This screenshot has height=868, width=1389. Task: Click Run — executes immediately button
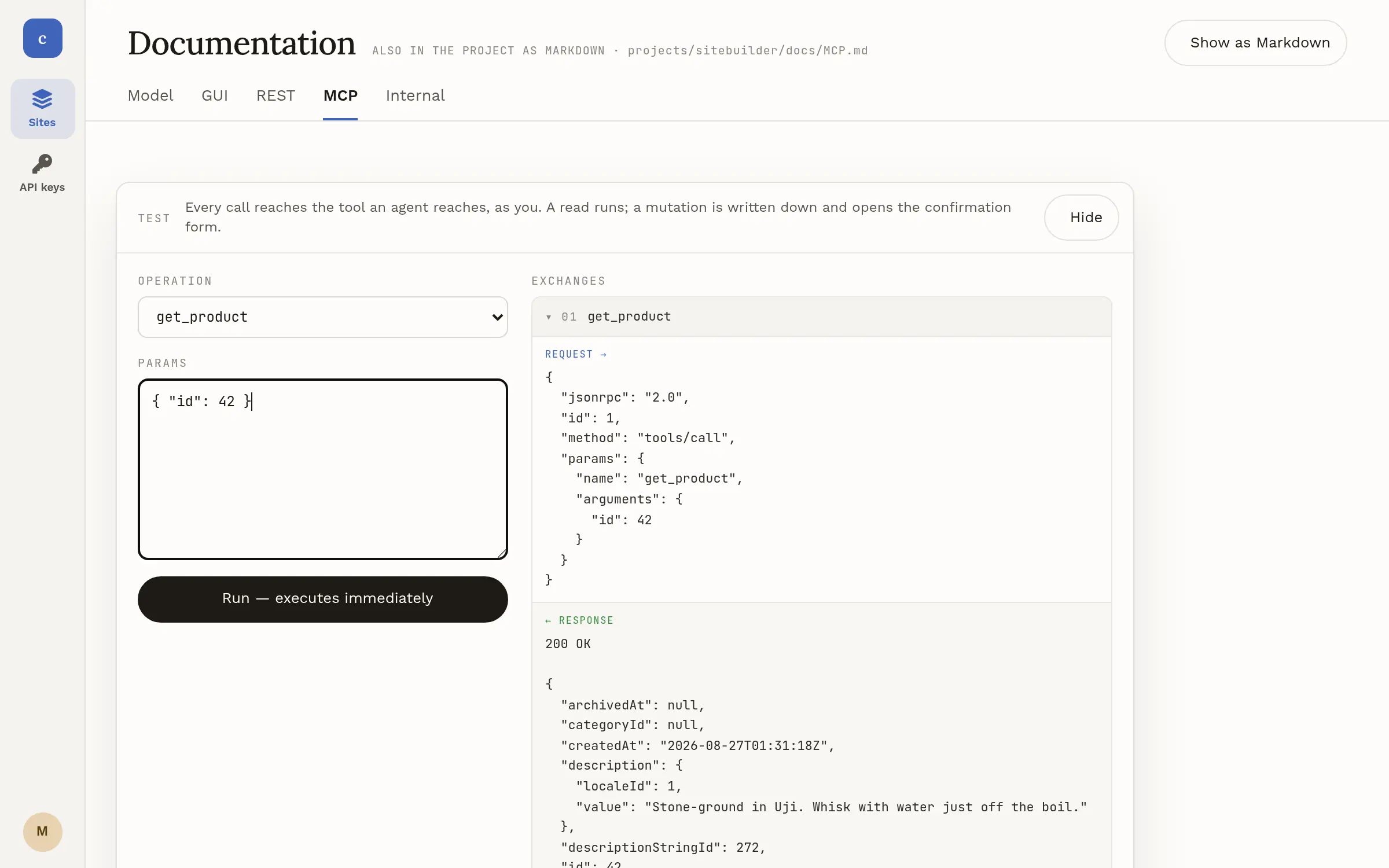323,599
